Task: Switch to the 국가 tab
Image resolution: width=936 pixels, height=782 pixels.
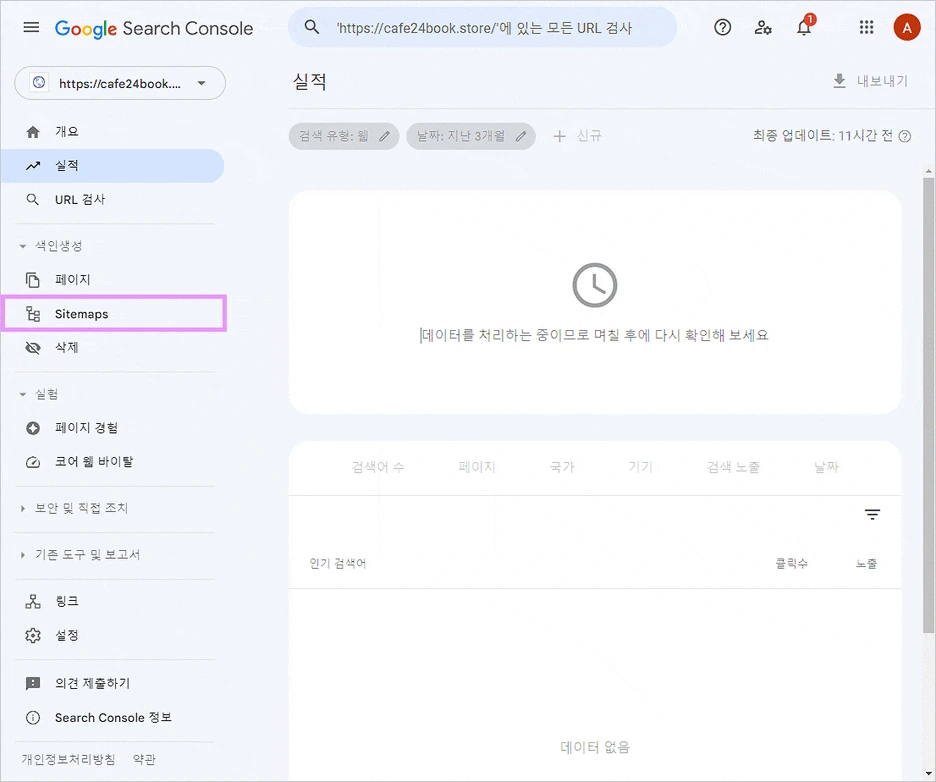Action: tap(560, 466)
